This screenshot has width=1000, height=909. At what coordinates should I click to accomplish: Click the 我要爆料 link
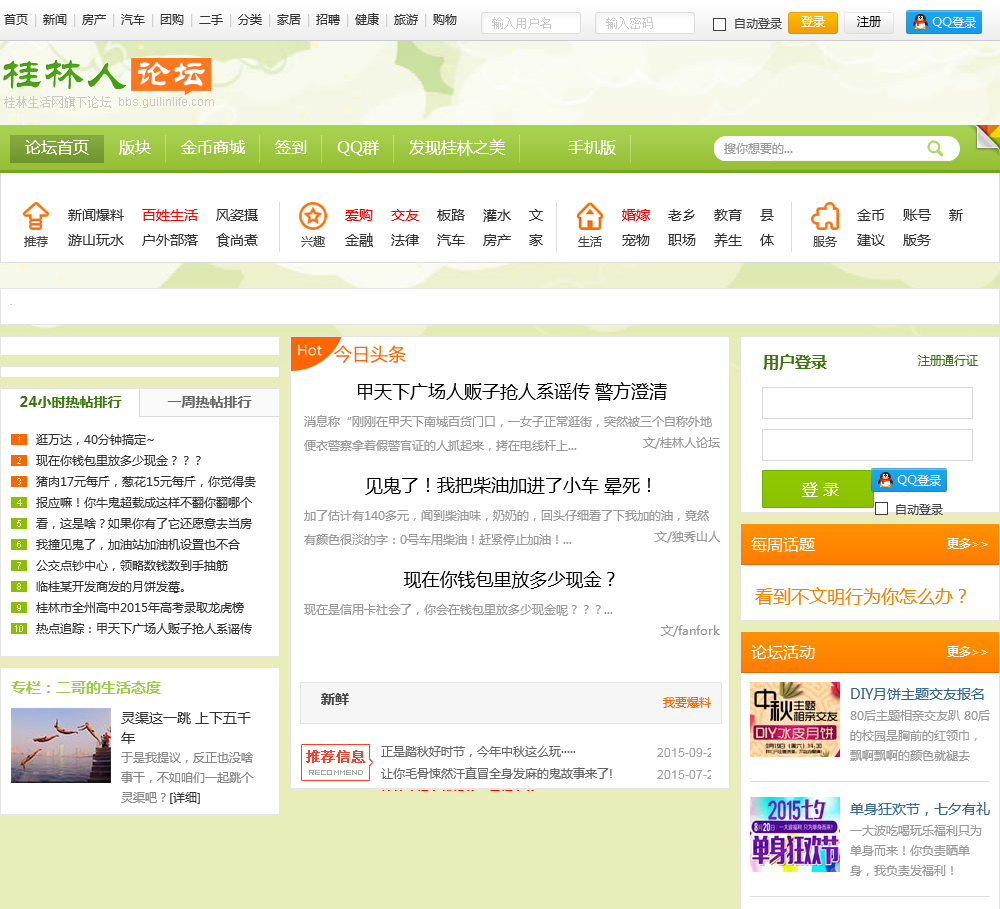(x=686, y=702)
